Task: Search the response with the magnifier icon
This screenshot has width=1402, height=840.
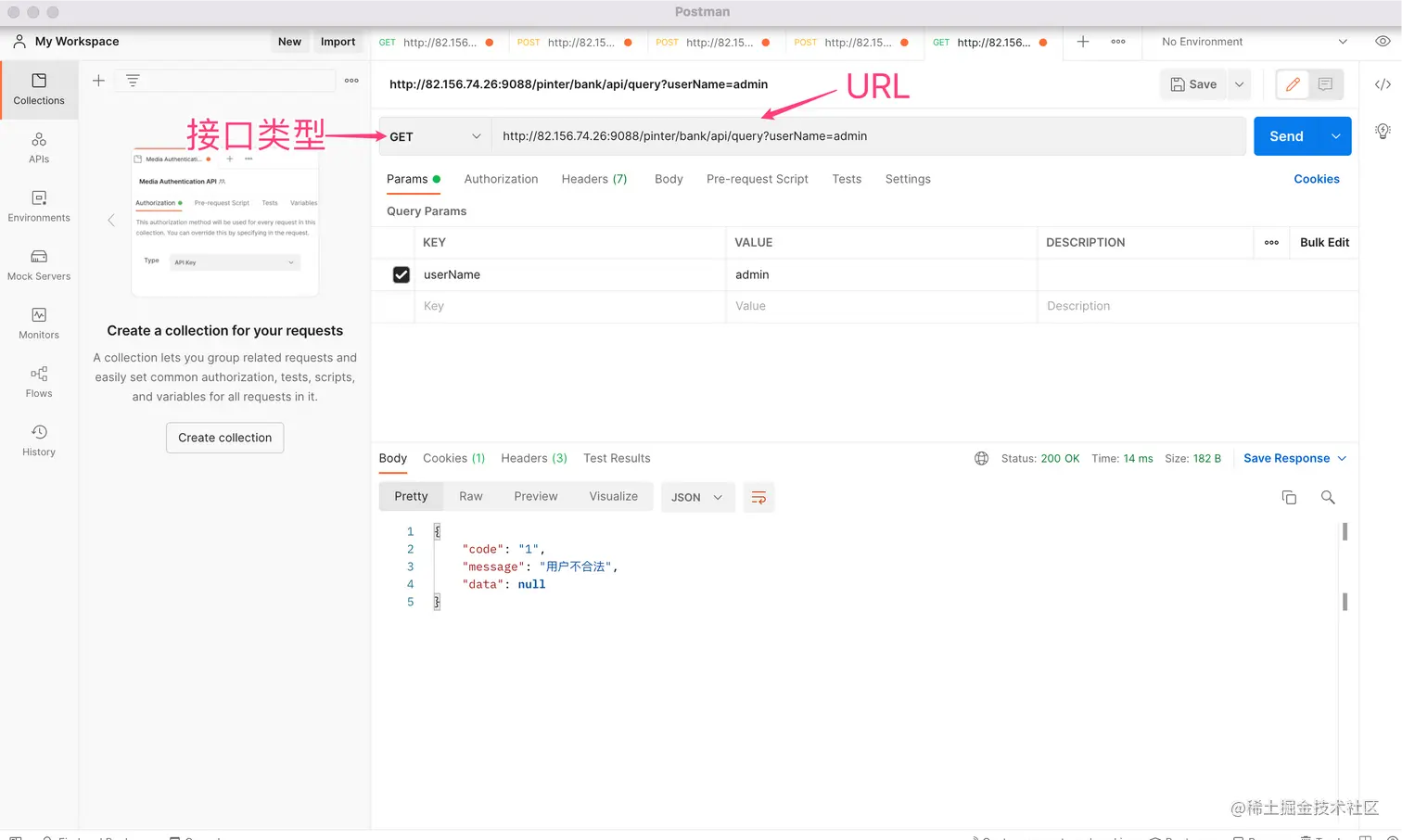Action: tap(1328, 498)
